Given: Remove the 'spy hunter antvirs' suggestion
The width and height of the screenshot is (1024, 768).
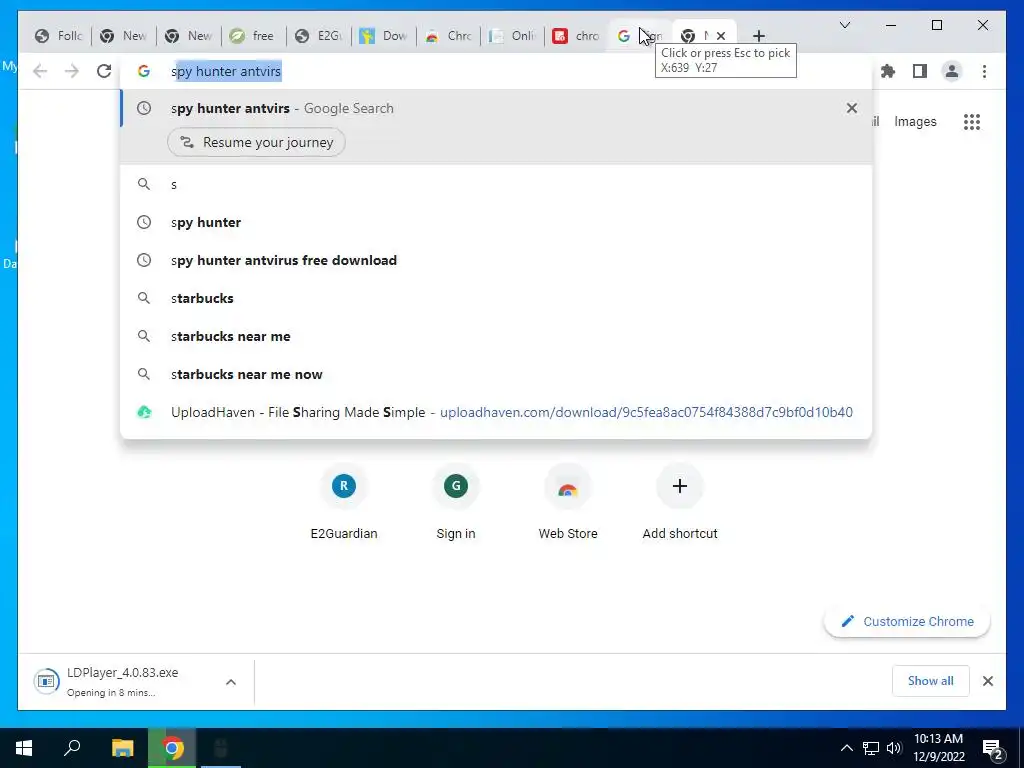Looking at the screenshot, I should 852,108.
